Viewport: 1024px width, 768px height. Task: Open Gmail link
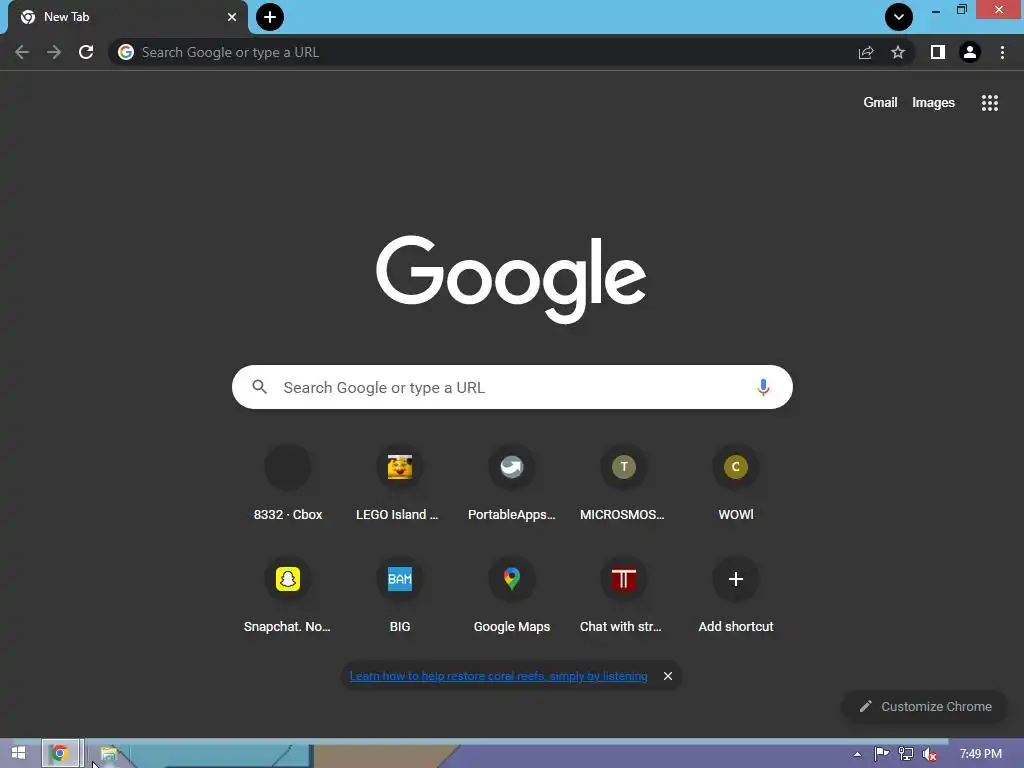[x=880, y=103]
